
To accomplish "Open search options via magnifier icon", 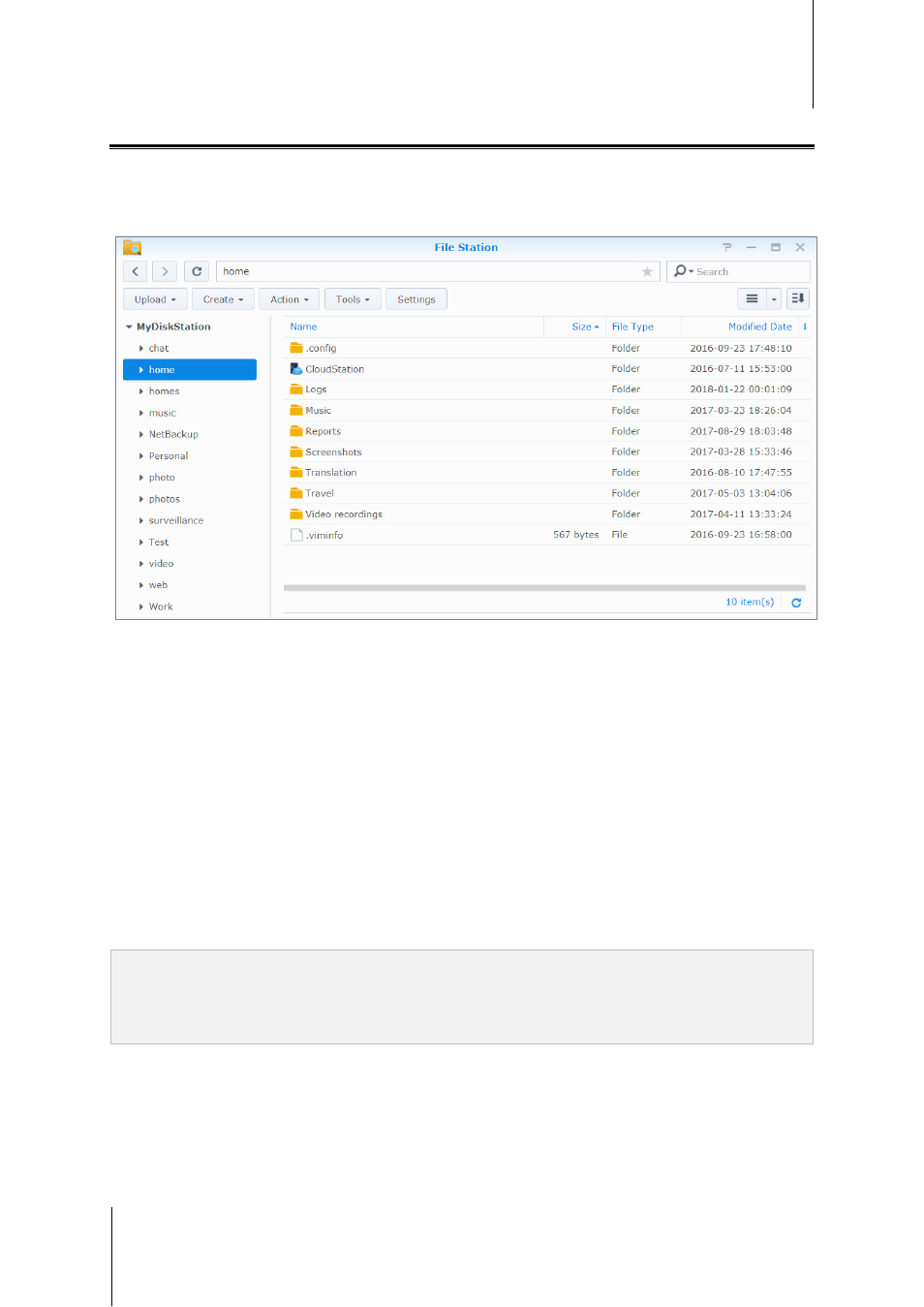I will pyautogui.click(x=683, y=271).
